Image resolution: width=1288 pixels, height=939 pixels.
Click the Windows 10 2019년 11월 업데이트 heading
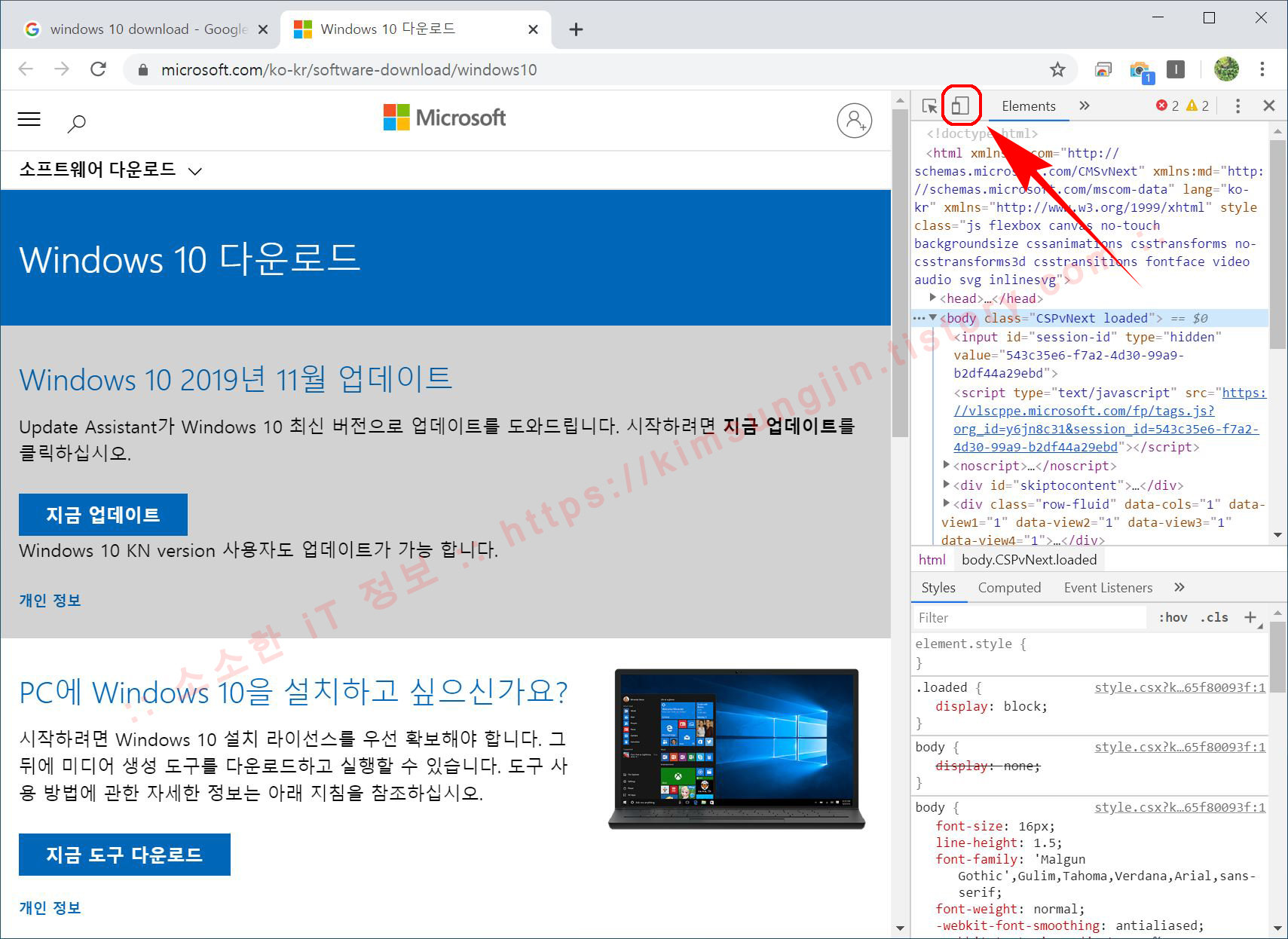(235, 379)
